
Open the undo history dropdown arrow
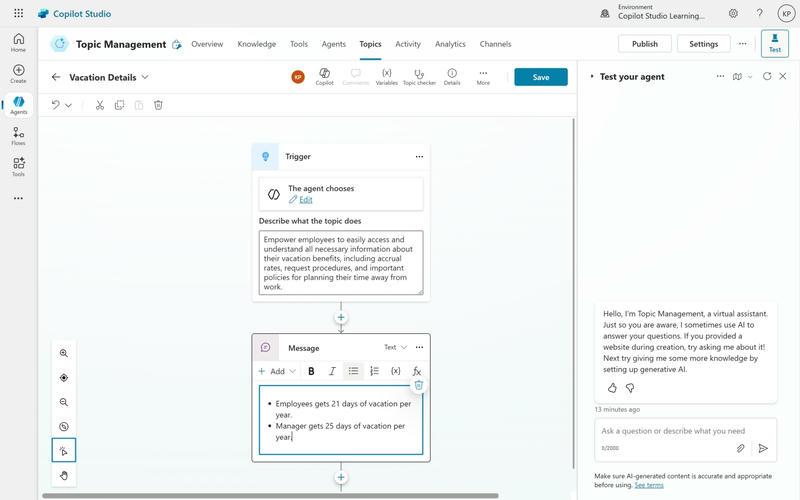68,105
